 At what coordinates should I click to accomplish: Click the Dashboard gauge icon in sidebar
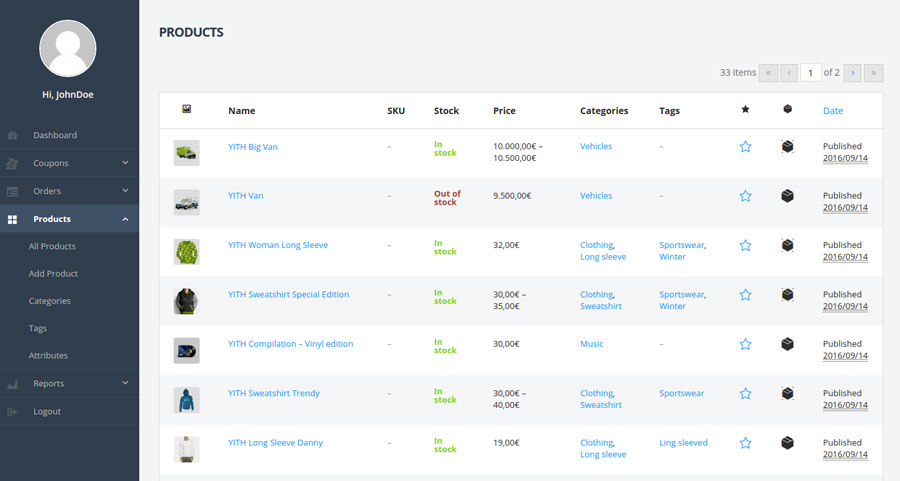pos(12,135)
